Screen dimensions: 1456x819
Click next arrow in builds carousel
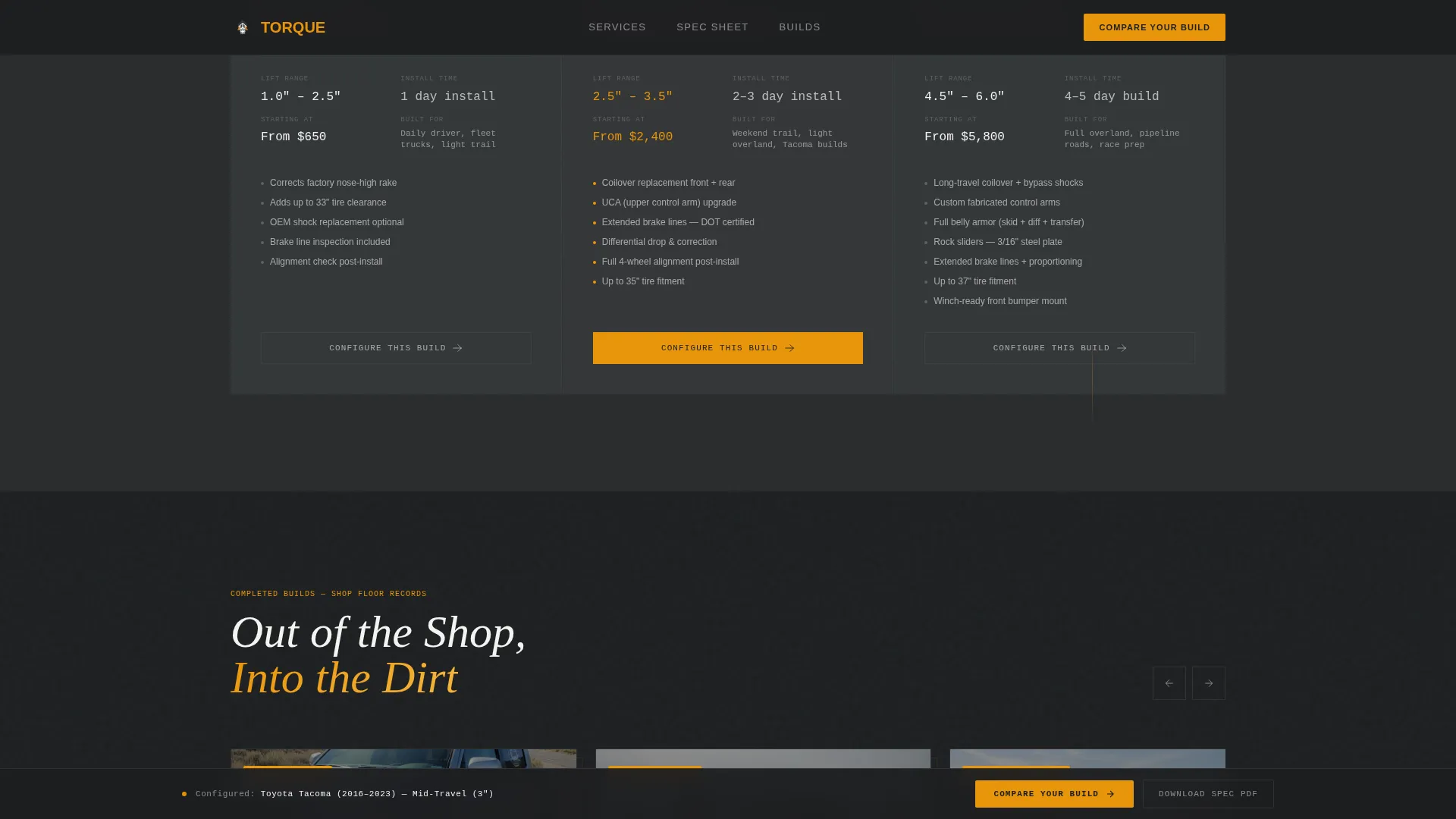click(x=1209, y=683)
